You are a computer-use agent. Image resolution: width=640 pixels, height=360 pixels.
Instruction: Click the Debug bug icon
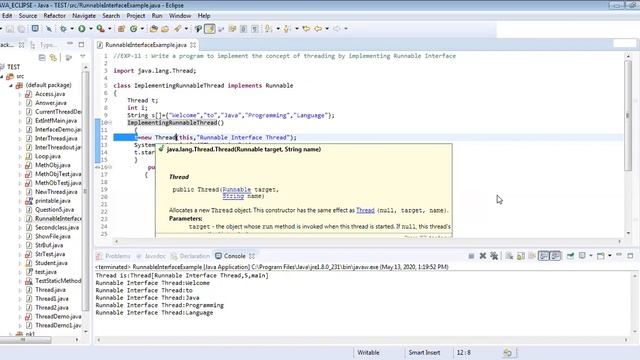[63, 29]
